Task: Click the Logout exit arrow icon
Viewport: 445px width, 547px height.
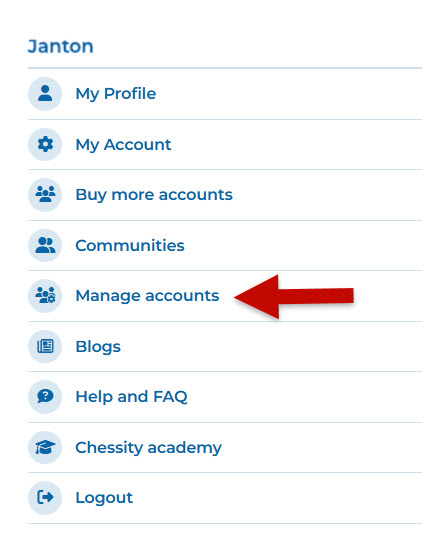Action: [x=45, y=497]
